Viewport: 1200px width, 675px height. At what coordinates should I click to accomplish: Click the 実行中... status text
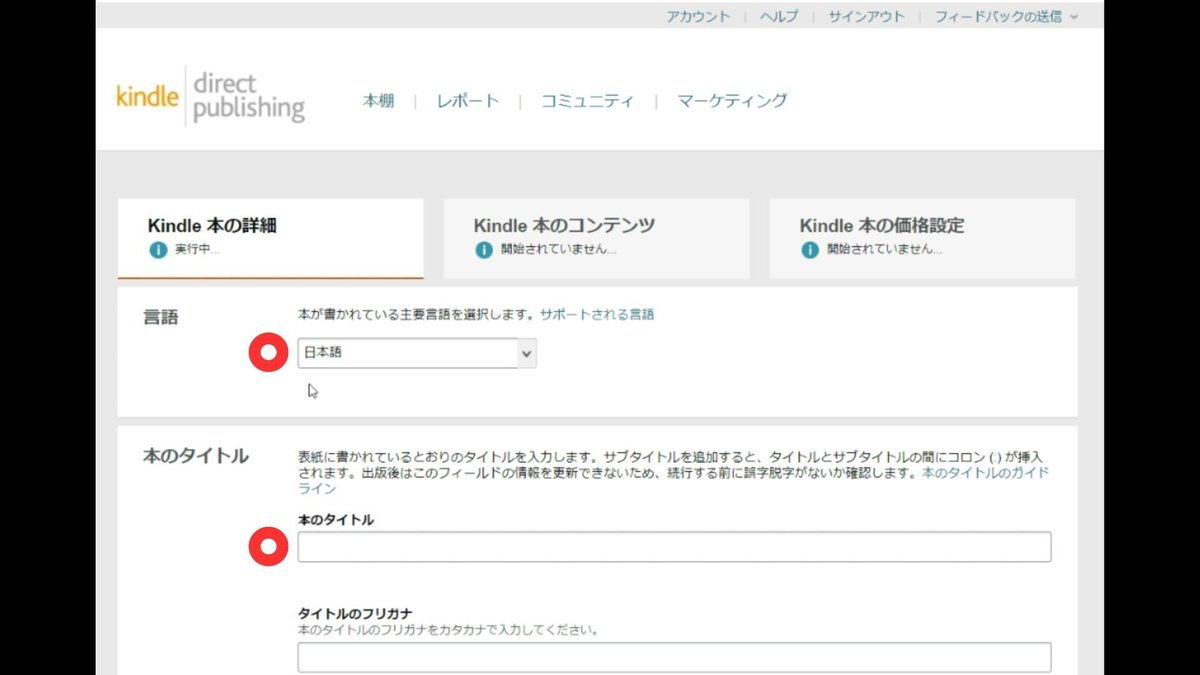pyautogui.click(x=197, y=249)
